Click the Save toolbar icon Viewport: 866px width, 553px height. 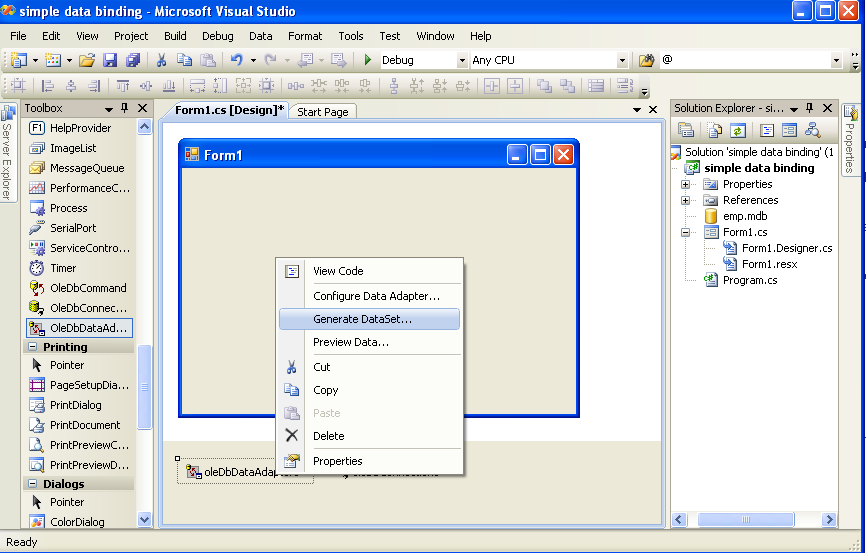click(110, 60)
